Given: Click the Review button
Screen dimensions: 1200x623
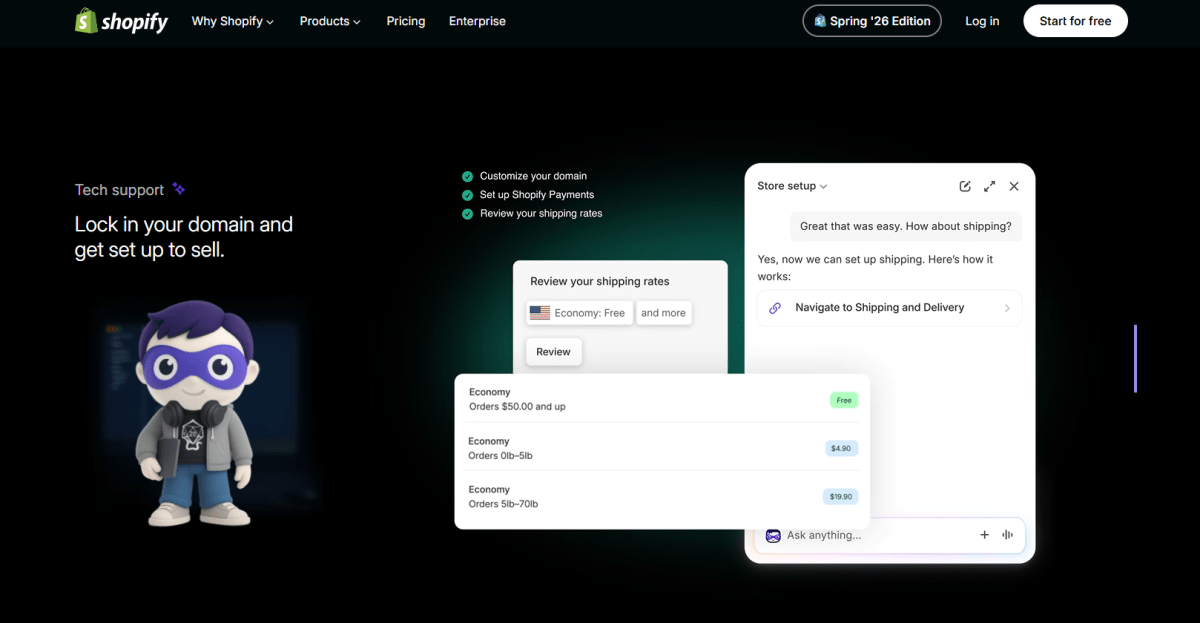Looking at the screenshot, I should 554,352.
